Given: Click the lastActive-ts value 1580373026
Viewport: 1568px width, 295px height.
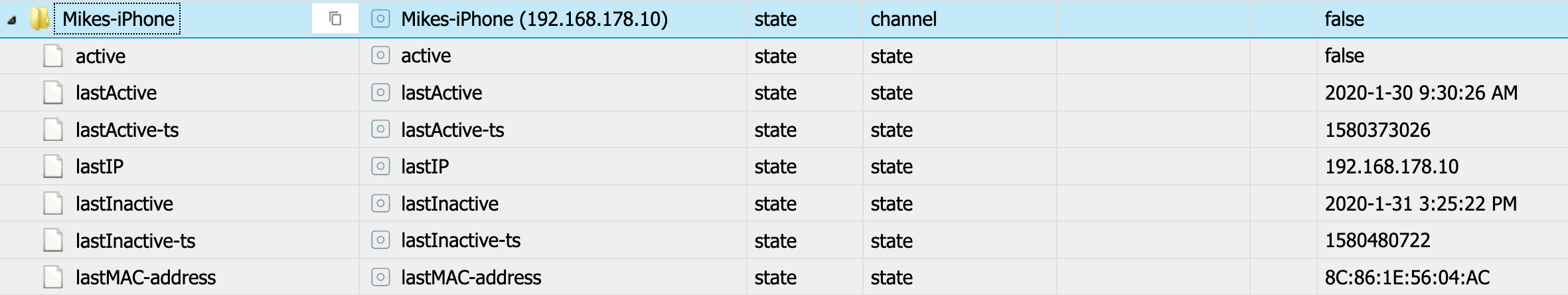Looking at the screenshot, I should [1377, 130].
